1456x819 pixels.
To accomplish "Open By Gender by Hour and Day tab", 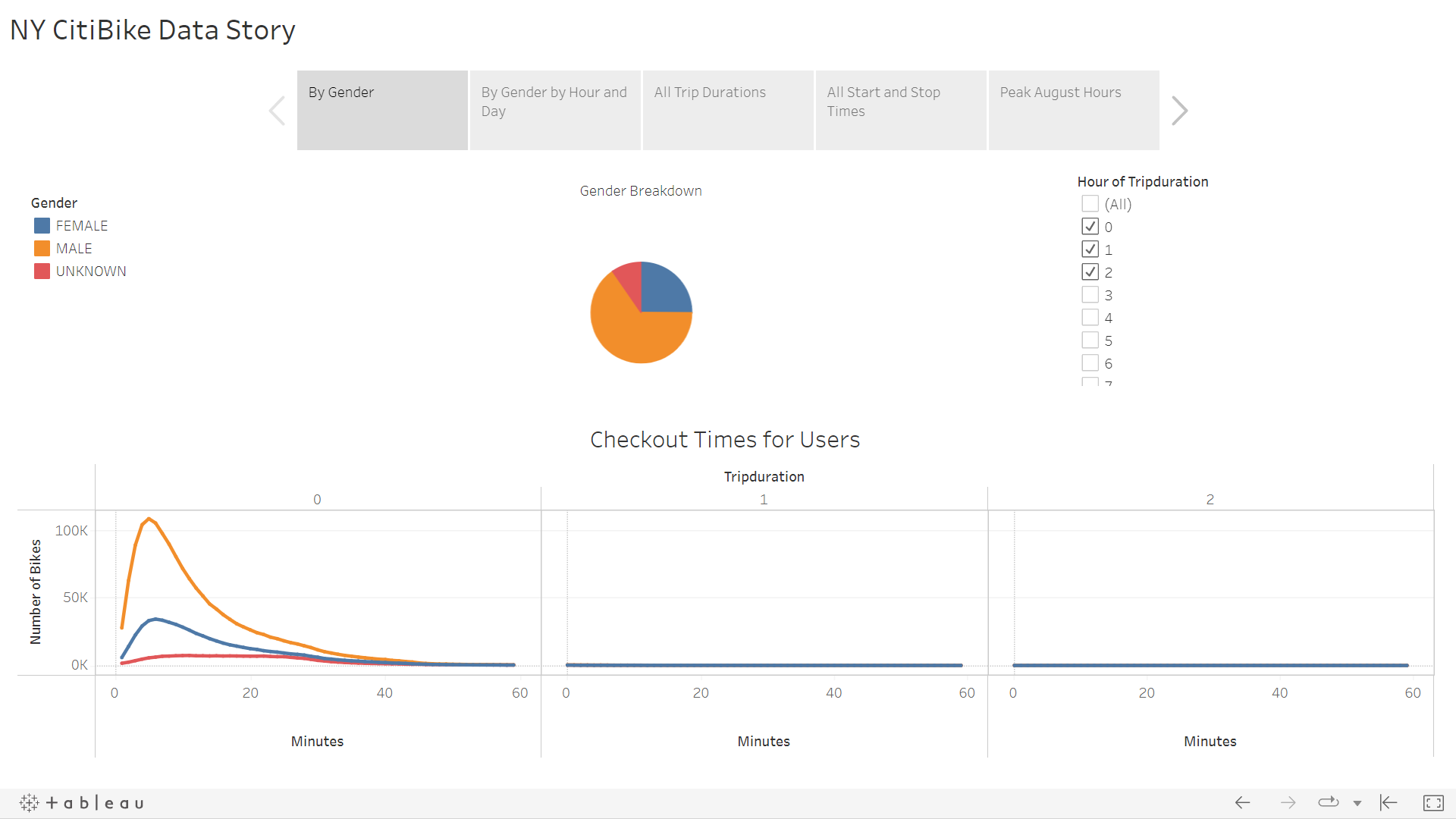I will click(555, 110).
